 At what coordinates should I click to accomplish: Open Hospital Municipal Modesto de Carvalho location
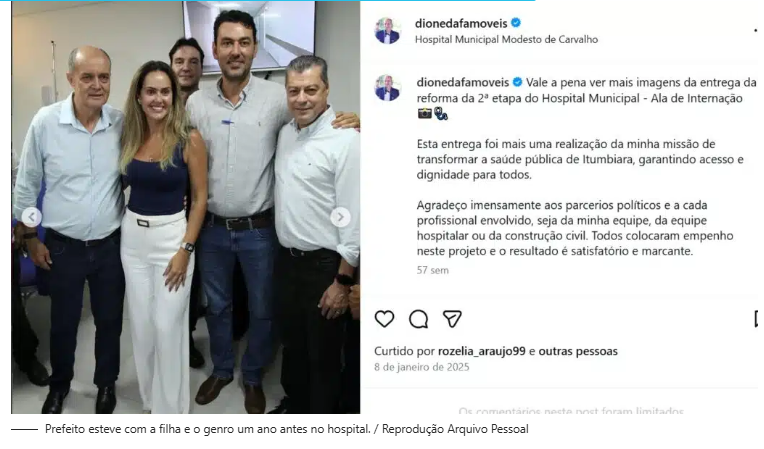pyautogui.click(x=506, y=39)
